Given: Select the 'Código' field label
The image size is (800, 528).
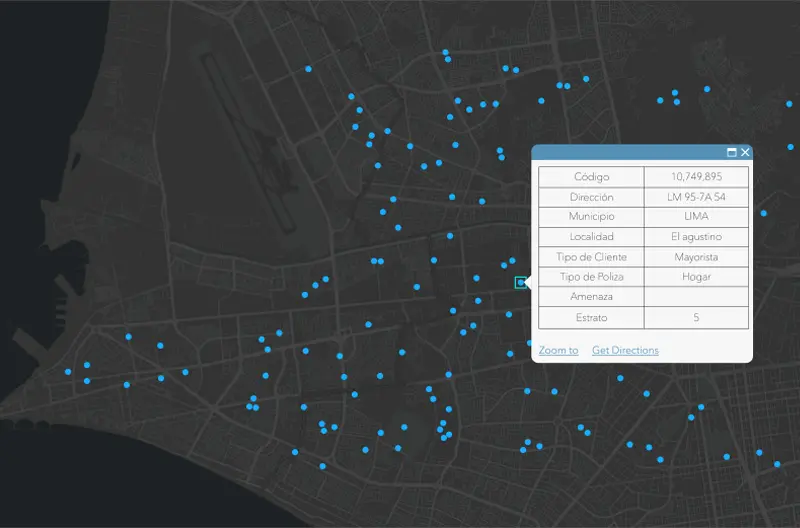Looking at the screenshot, I should [591, 177].
